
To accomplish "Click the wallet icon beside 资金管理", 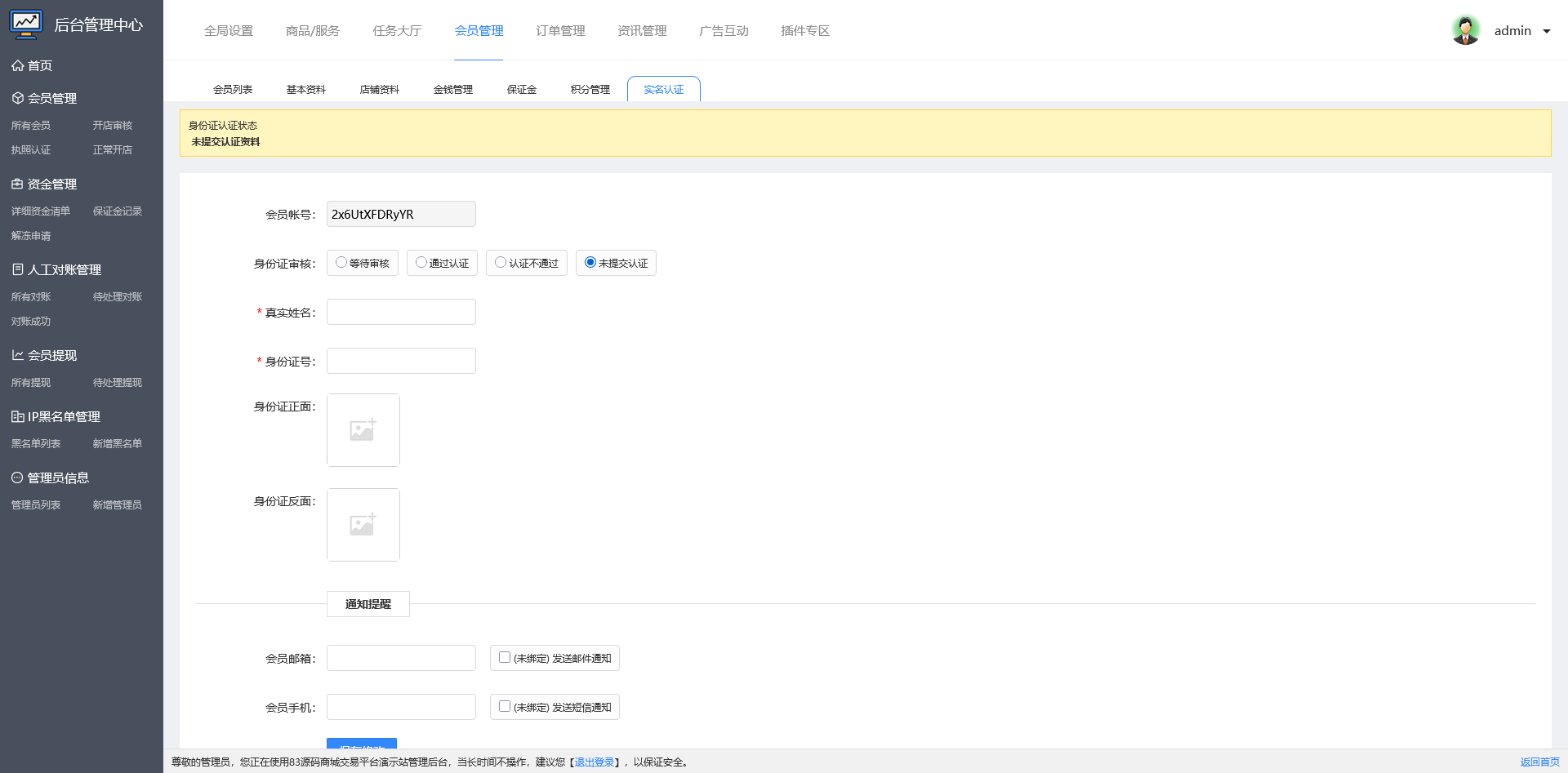I will point(17,184).
